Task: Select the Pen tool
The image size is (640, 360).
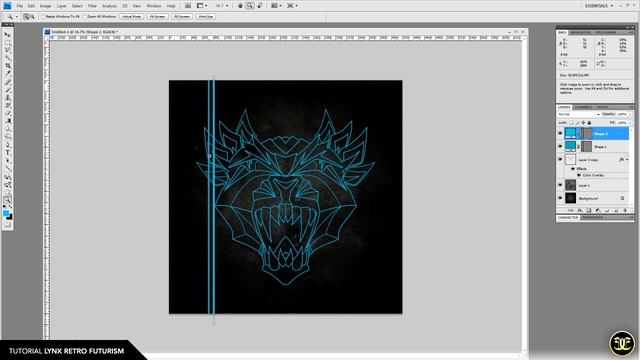Action: pyautogui.click(x=7, y=145)
